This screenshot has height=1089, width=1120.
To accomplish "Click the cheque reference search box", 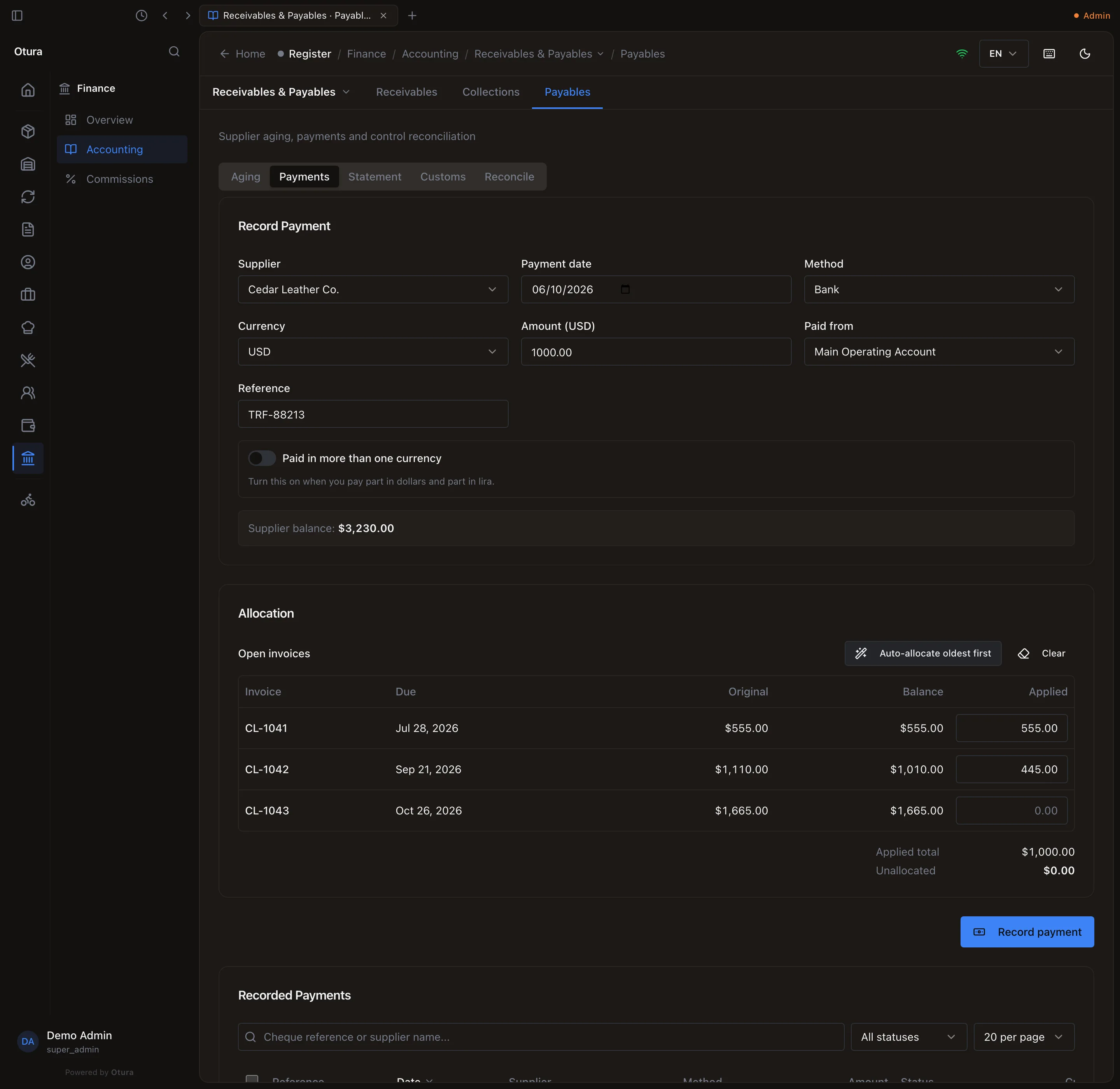I will click(x=541, y=1037).
